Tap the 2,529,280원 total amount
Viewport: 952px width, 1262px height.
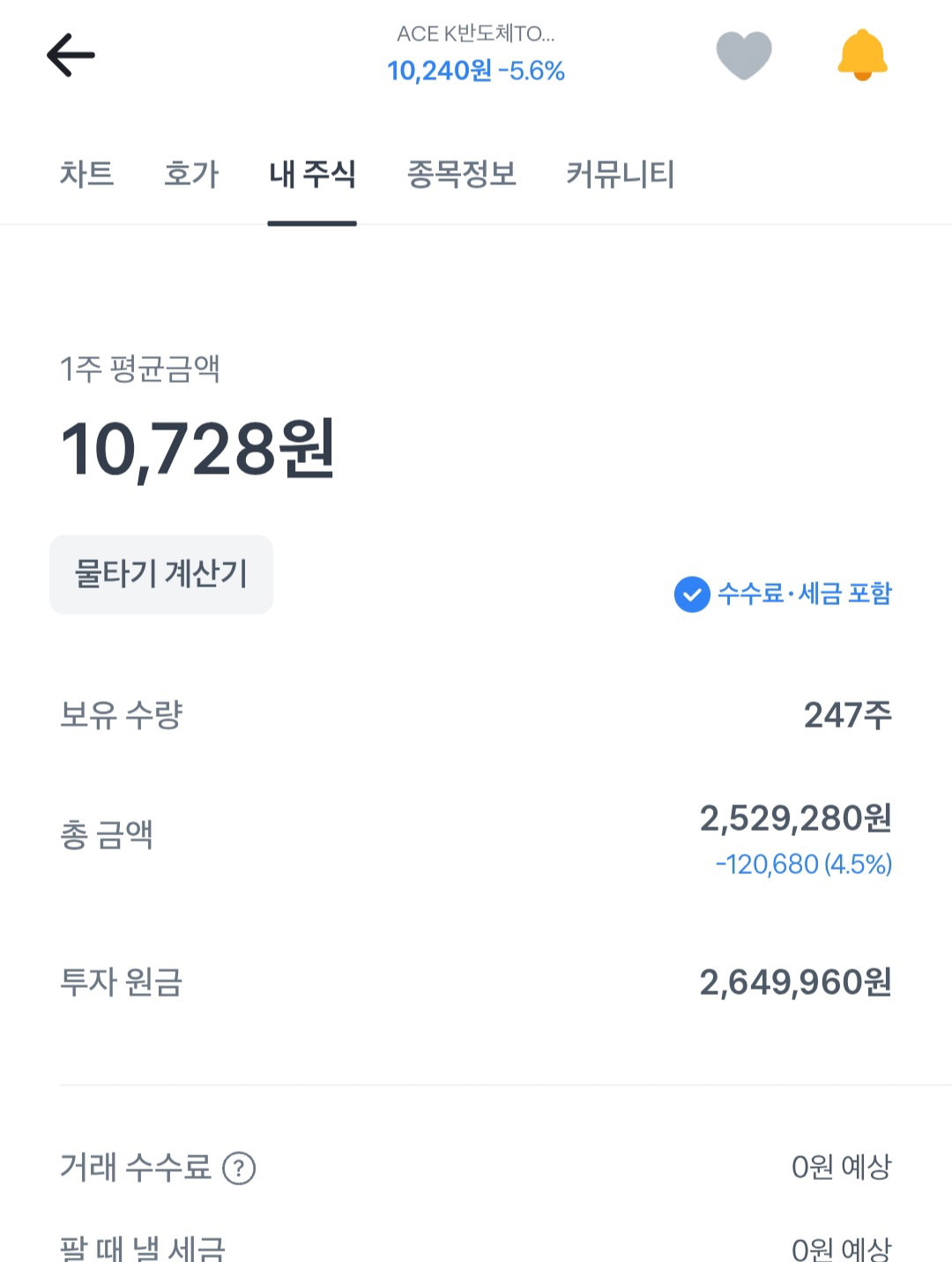(795, 818)
